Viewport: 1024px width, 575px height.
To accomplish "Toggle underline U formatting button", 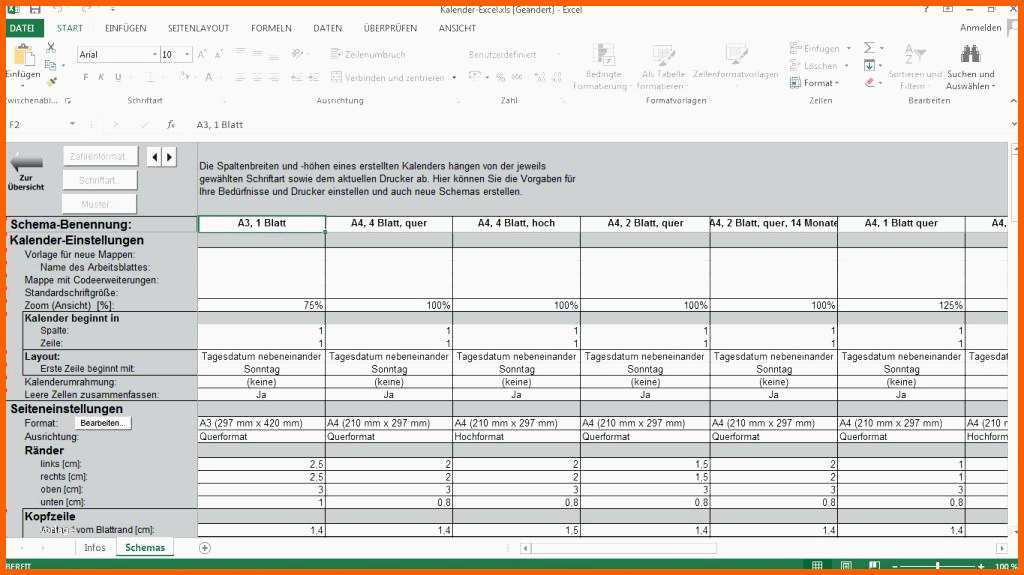I will [118, 77].
